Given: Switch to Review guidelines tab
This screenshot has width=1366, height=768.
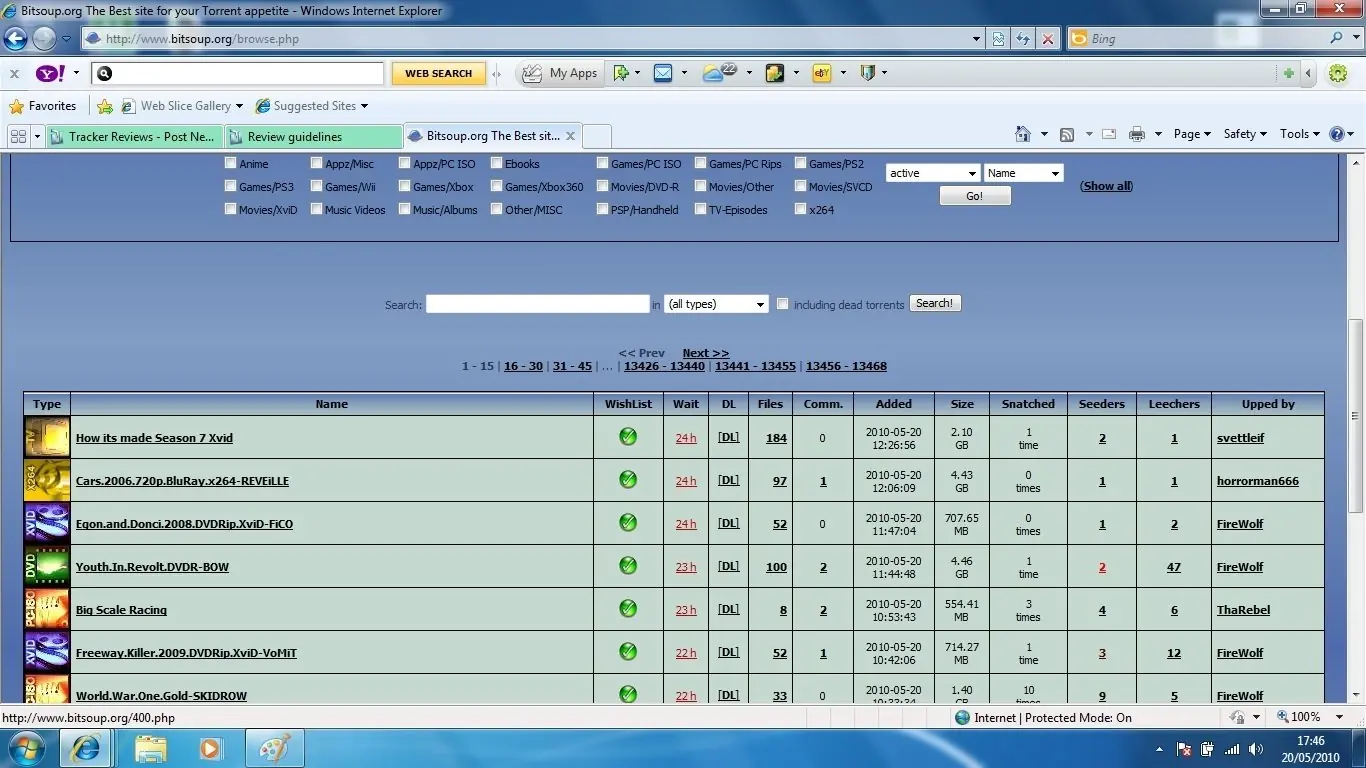Looking at the screenshot, I should [x=313, y=136].
